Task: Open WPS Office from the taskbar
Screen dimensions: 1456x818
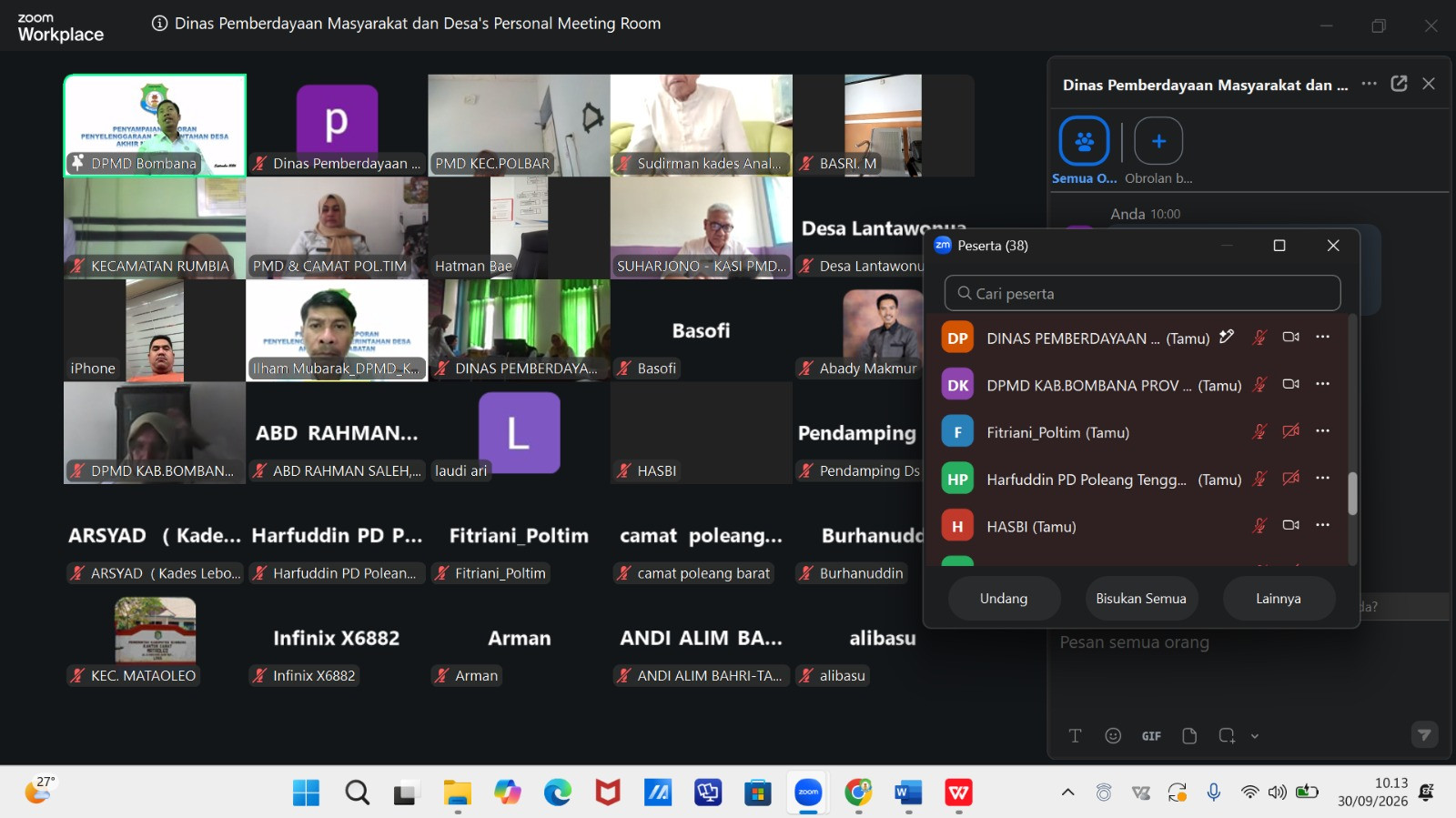Action: point(958,793)
